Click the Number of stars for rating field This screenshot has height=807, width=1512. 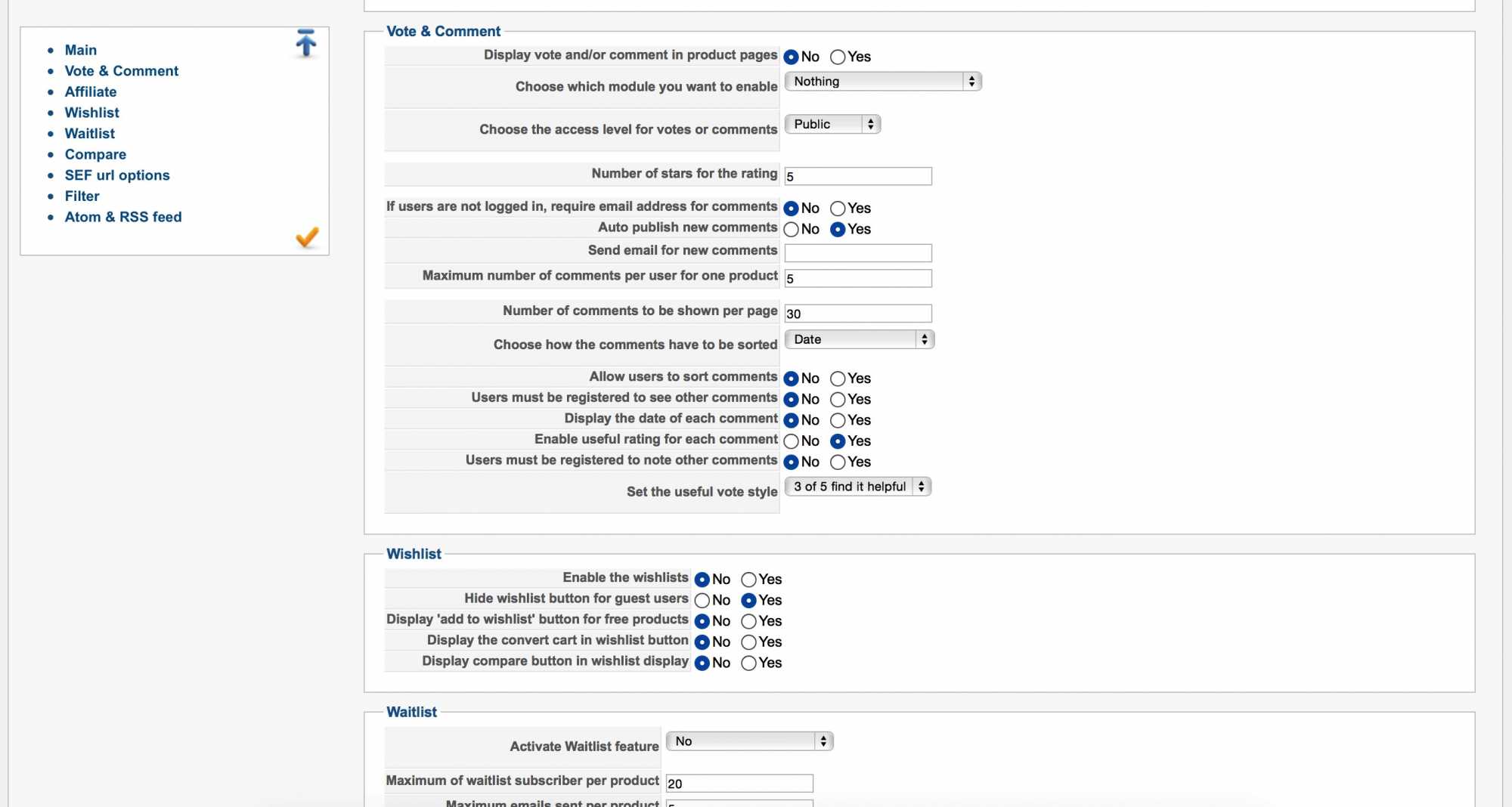point(857,177)
